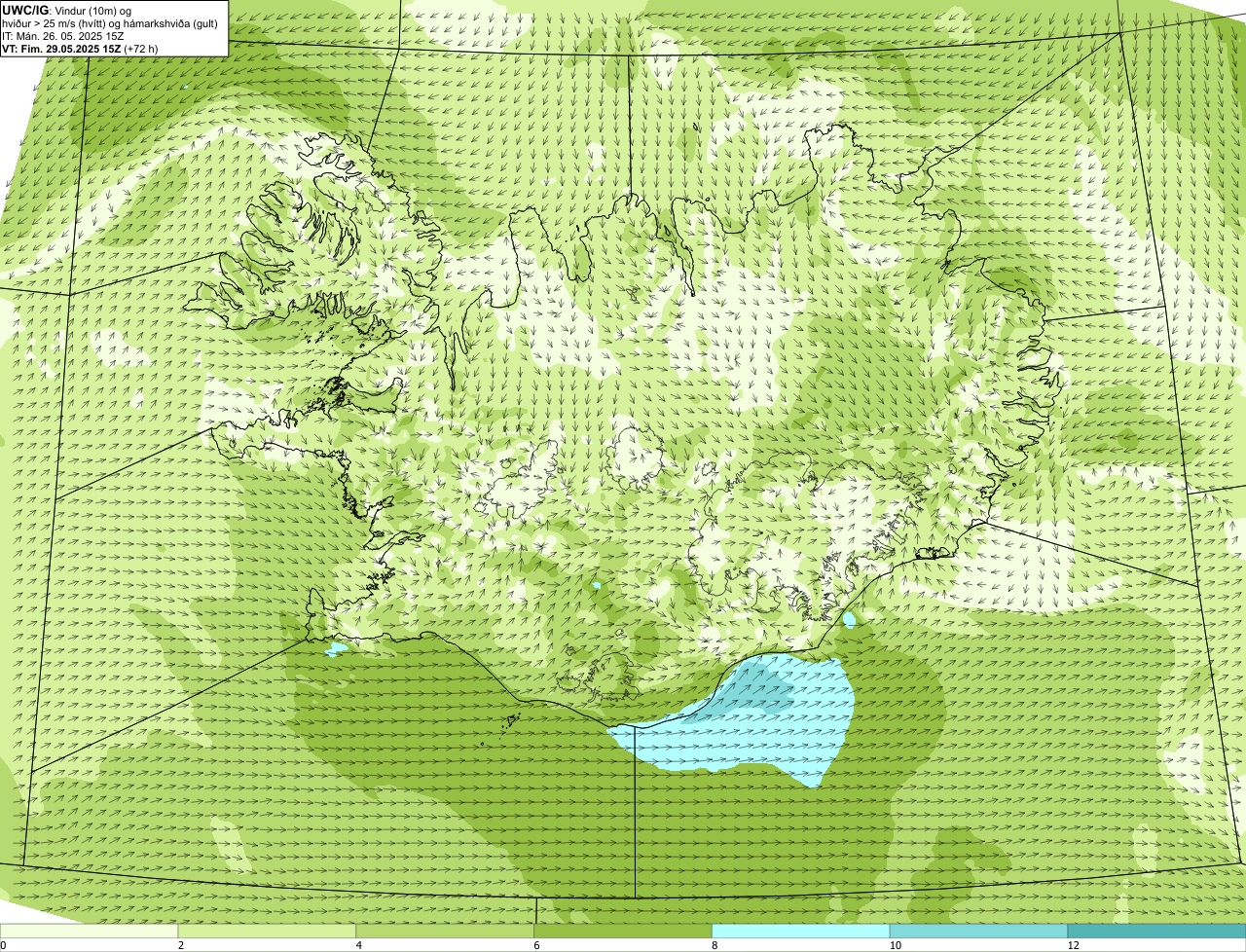
Task: Click the 4–6 m/s legend color segment
Action: coord(446,931)
